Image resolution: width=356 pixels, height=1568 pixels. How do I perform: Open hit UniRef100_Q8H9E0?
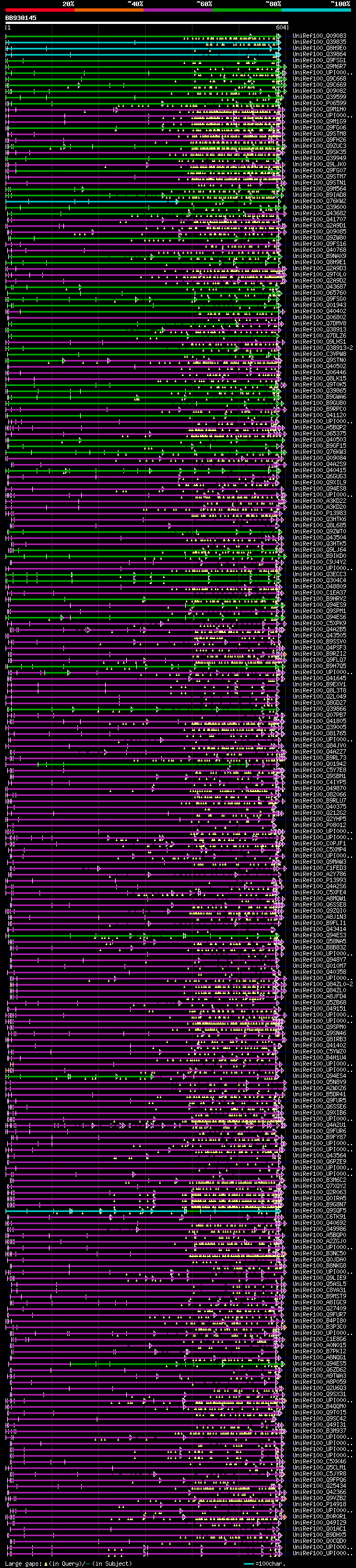pyautogui.click(x=319, y=48)
